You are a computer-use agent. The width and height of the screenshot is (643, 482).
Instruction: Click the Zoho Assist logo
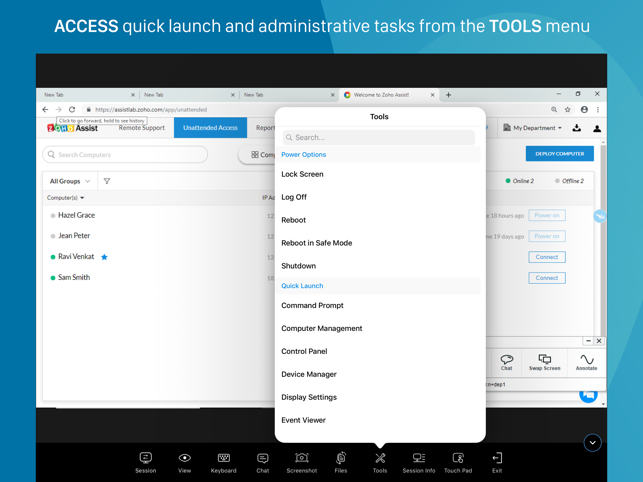[73, 128]
